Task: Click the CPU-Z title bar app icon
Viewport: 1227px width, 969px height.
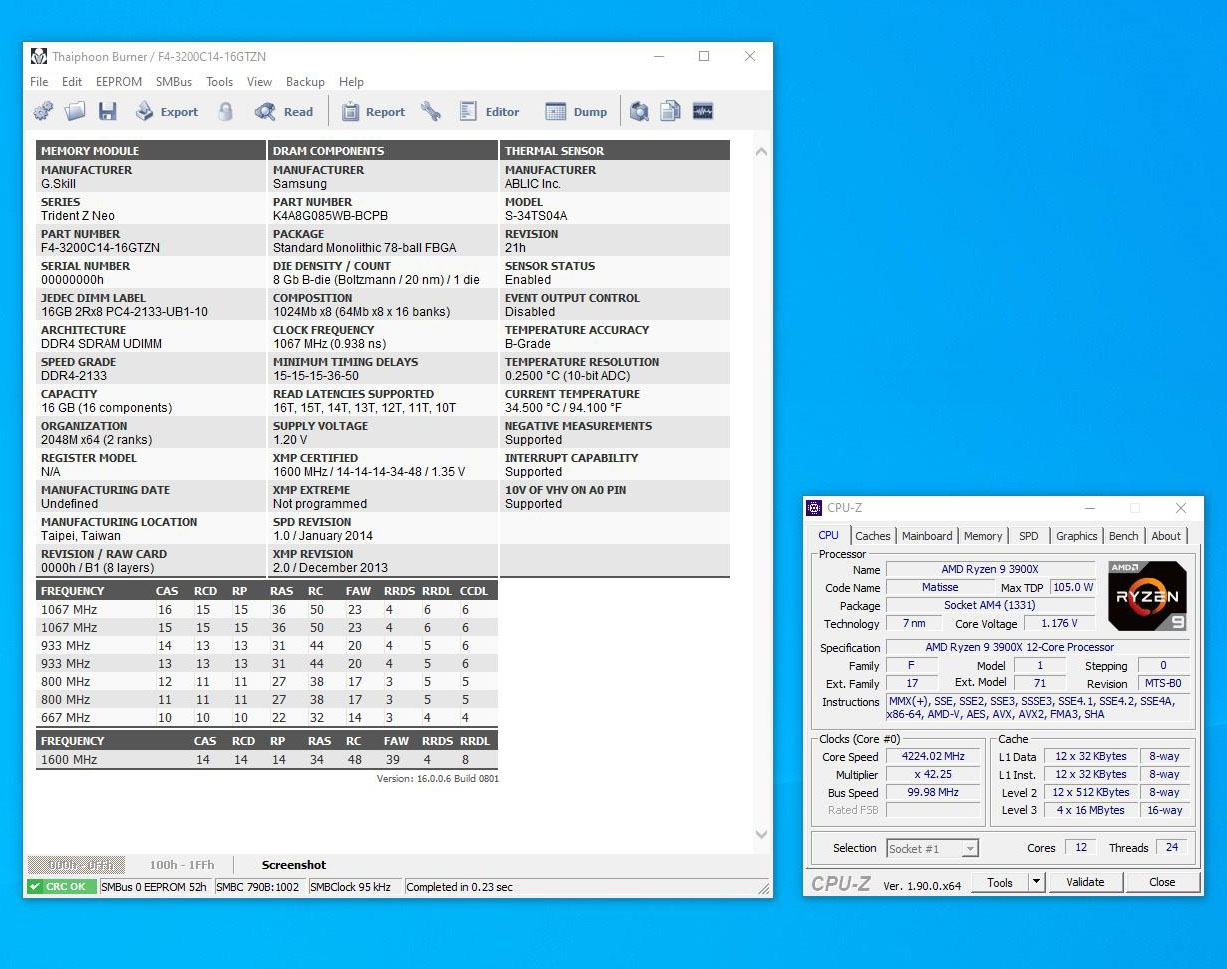Action: tap(814, 508)
